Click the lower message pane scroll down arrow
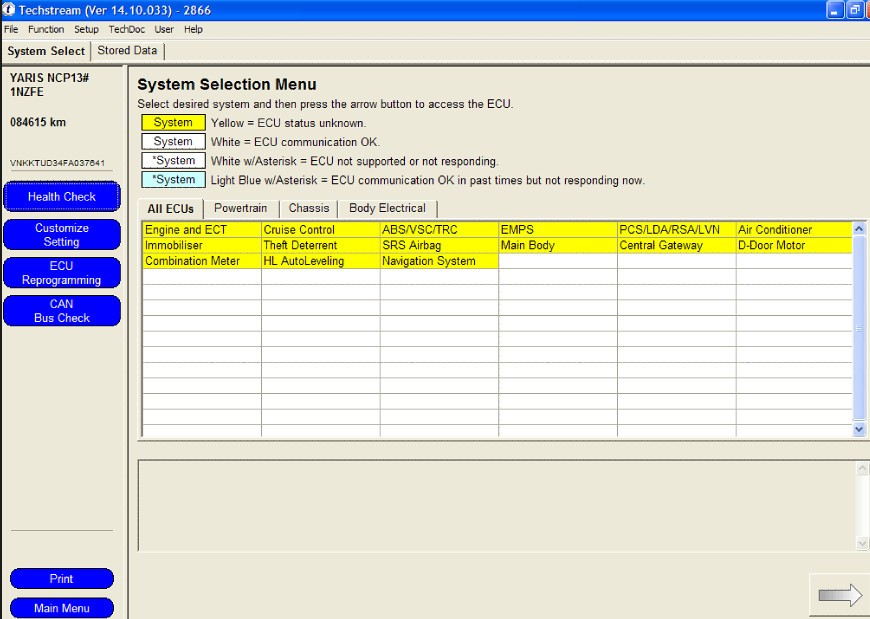Screen dimensions: 870x619 click(862, 543)
